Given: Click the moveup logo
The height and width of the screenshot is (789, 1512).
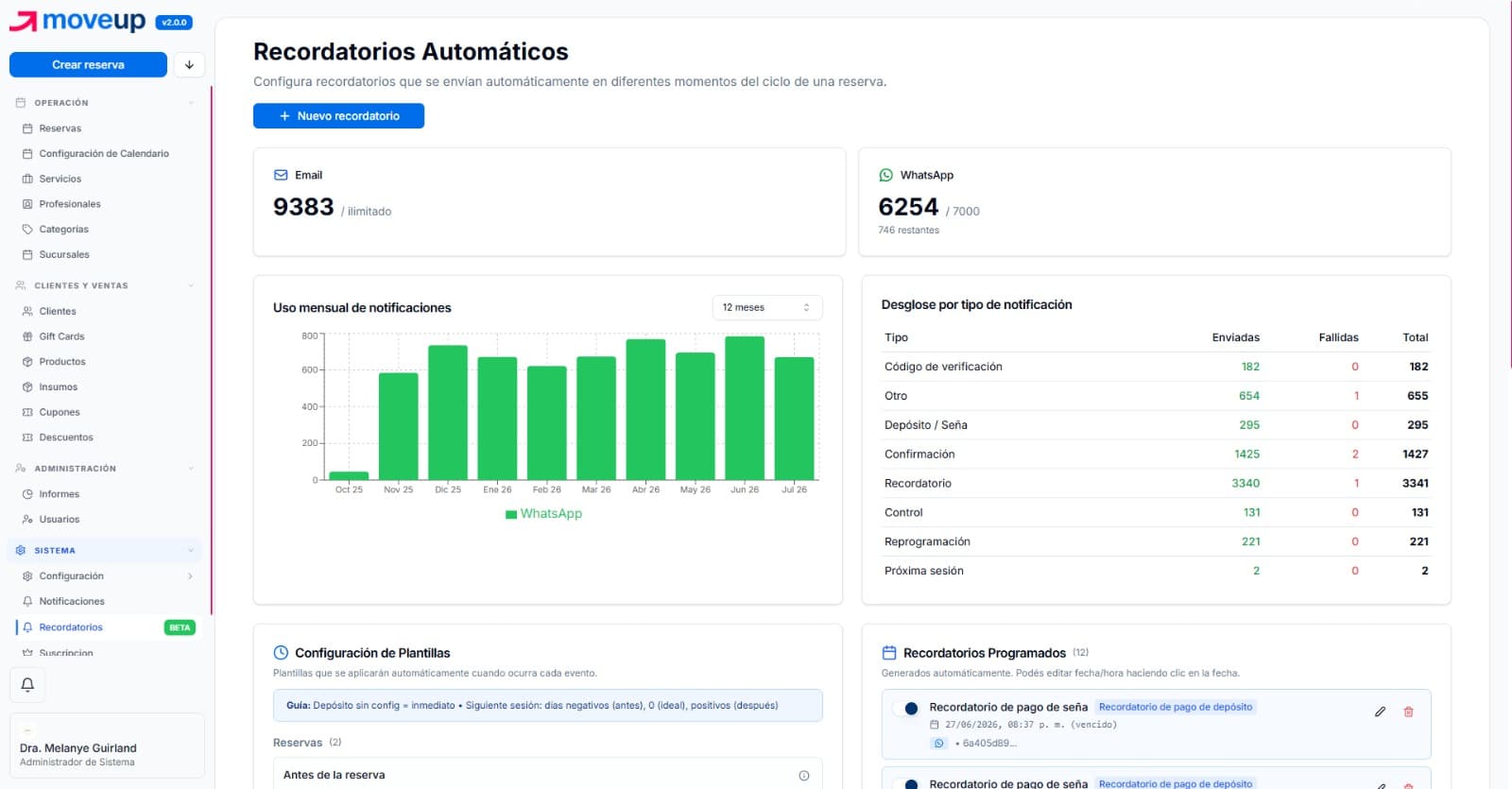Looking at the screenshot, I should (x=77, y=21).
